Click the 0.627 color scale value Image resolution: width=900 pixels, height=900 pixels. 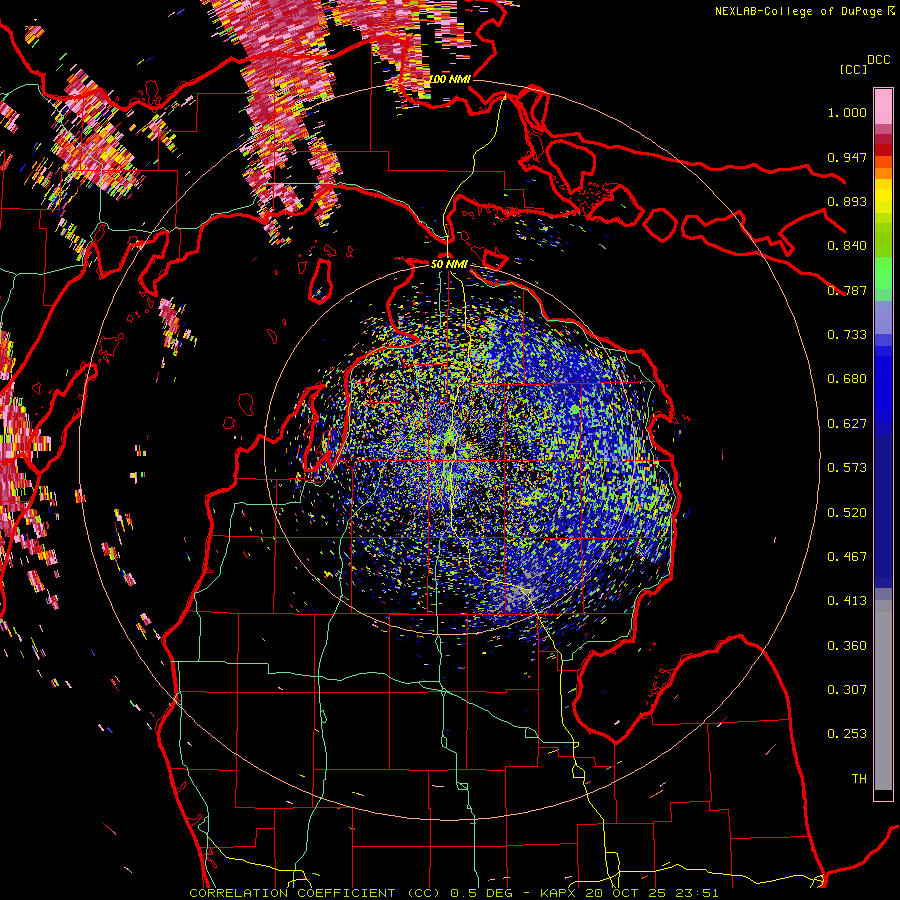click(847, 424)
